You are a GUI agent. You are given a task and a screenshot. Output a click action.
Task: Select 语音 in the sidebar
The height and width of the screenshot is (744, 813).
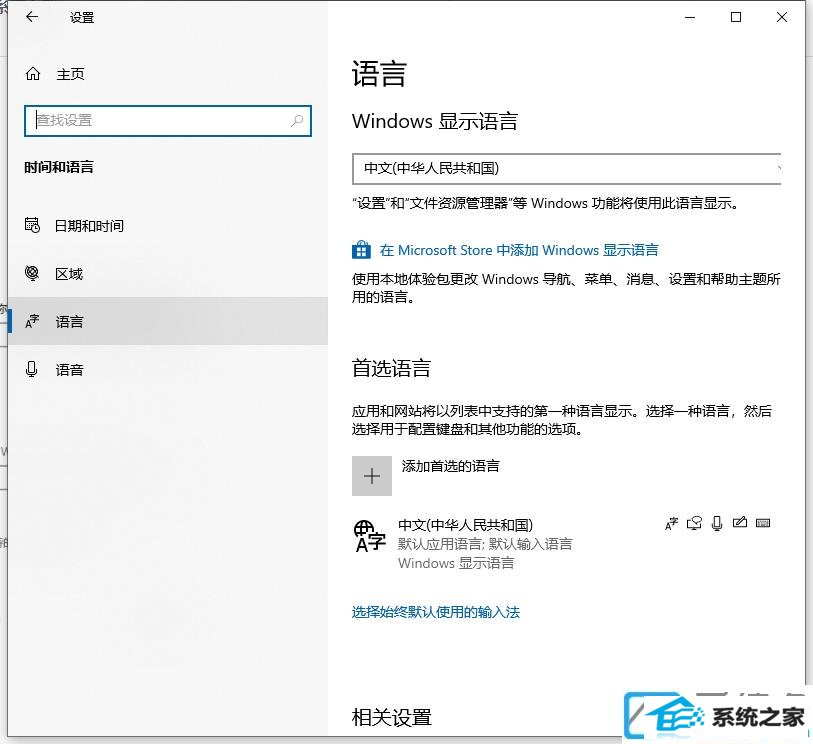[168, 370]
